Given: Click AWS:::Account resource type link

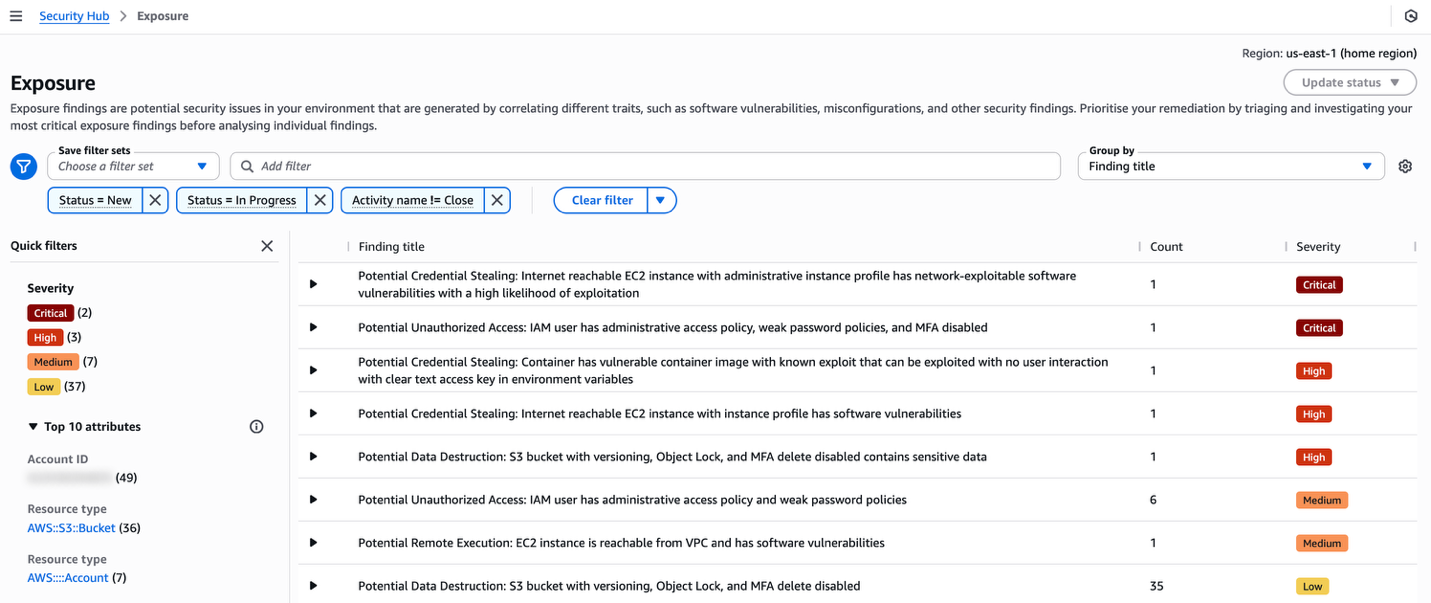Looking at the screenshot, I should click(68, 578).
